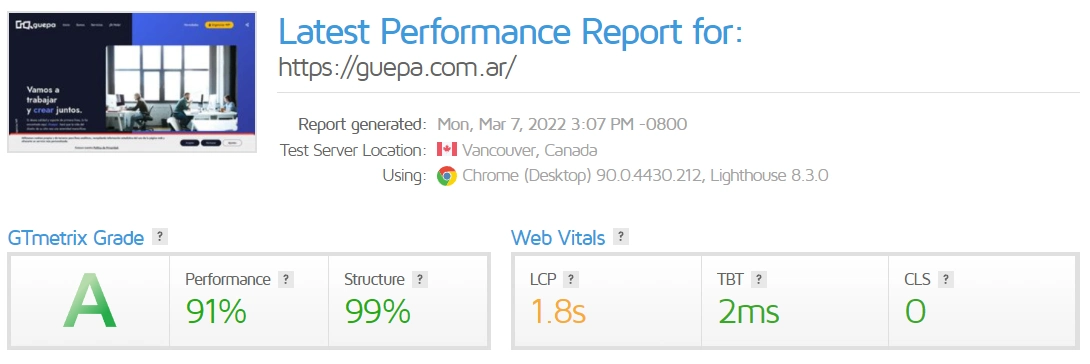Click the 1.8s LCP value
The image size is (1090, 364).
(558, 311)
